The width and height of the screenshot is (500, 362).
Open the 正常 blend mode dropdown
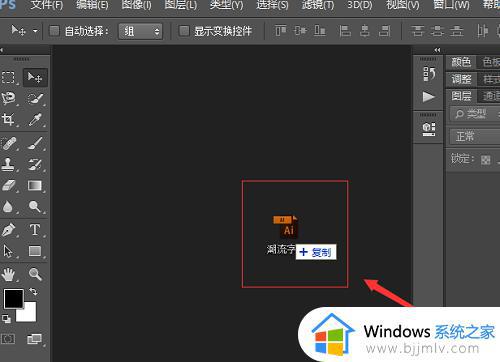click(475, 136)
